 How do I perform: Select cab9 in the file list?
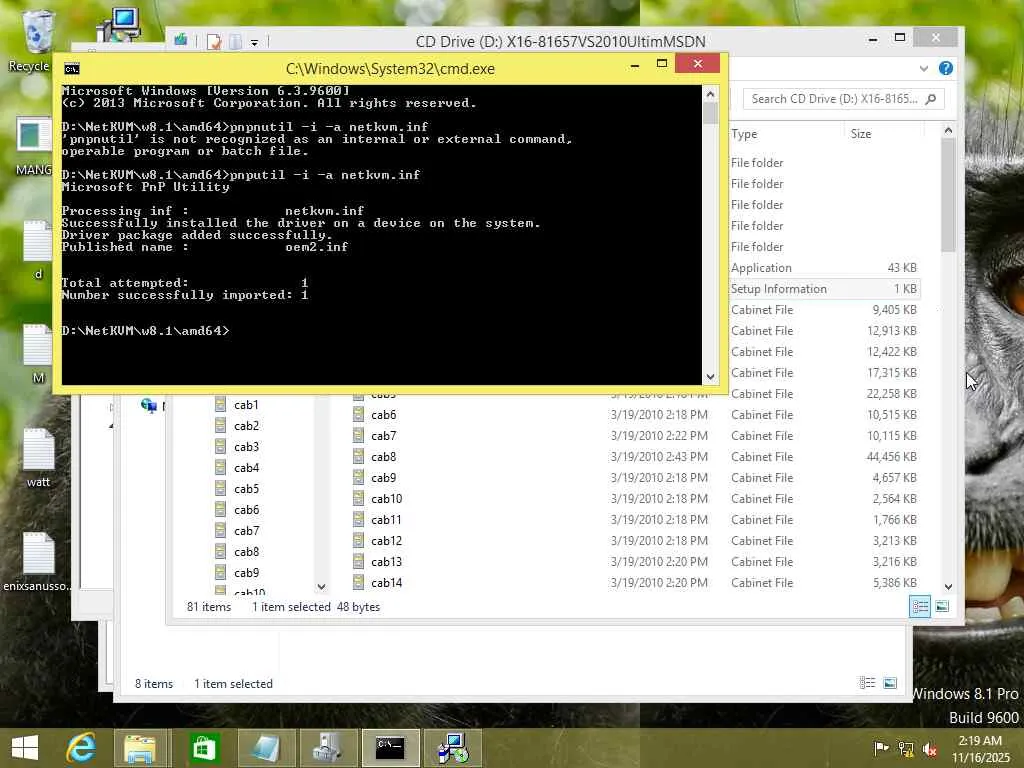tap(383, 477)
